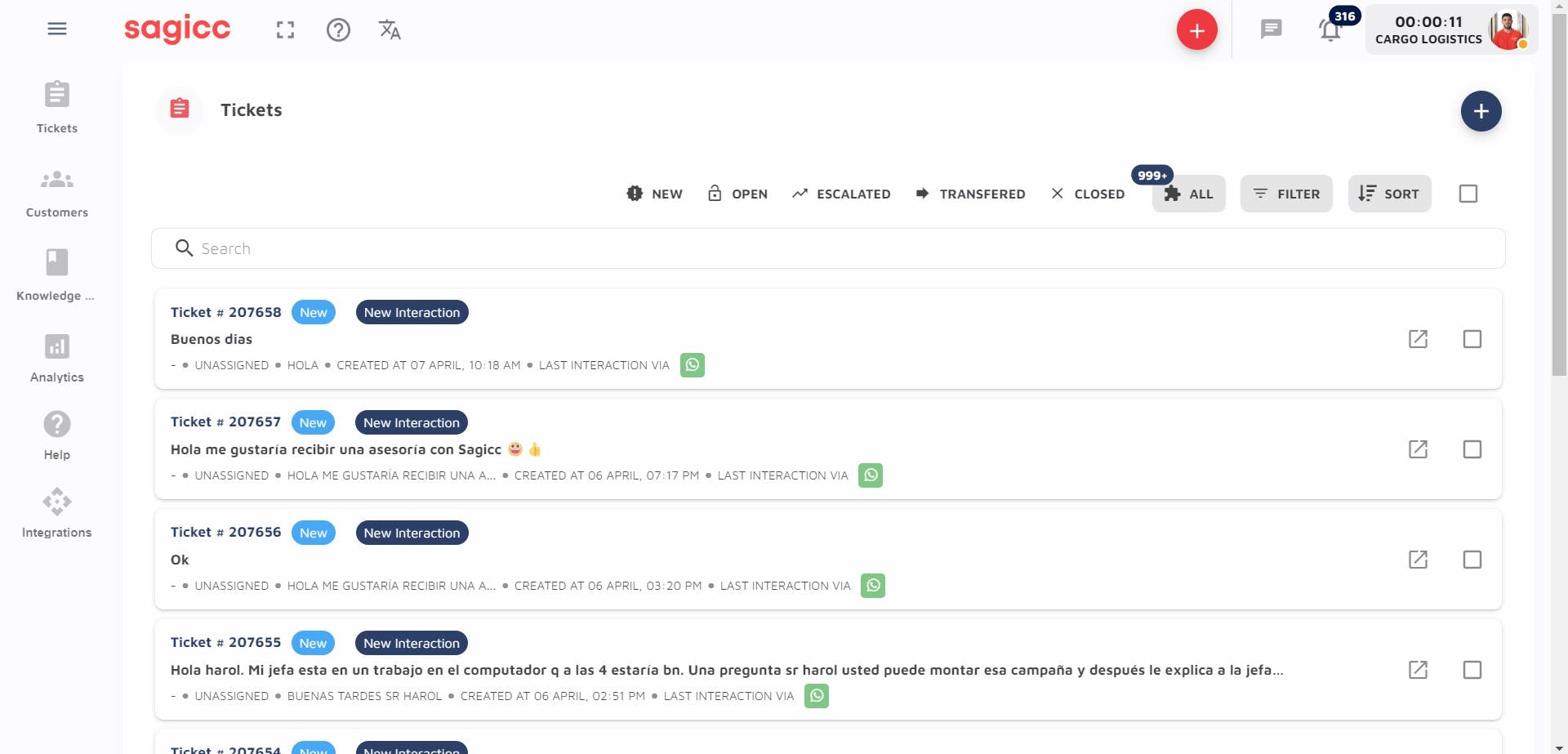Click the help question mark in header
Image resolution: width=1568 pixels, height=754 pixels.
pyautogui.click(x=338, y=30)
